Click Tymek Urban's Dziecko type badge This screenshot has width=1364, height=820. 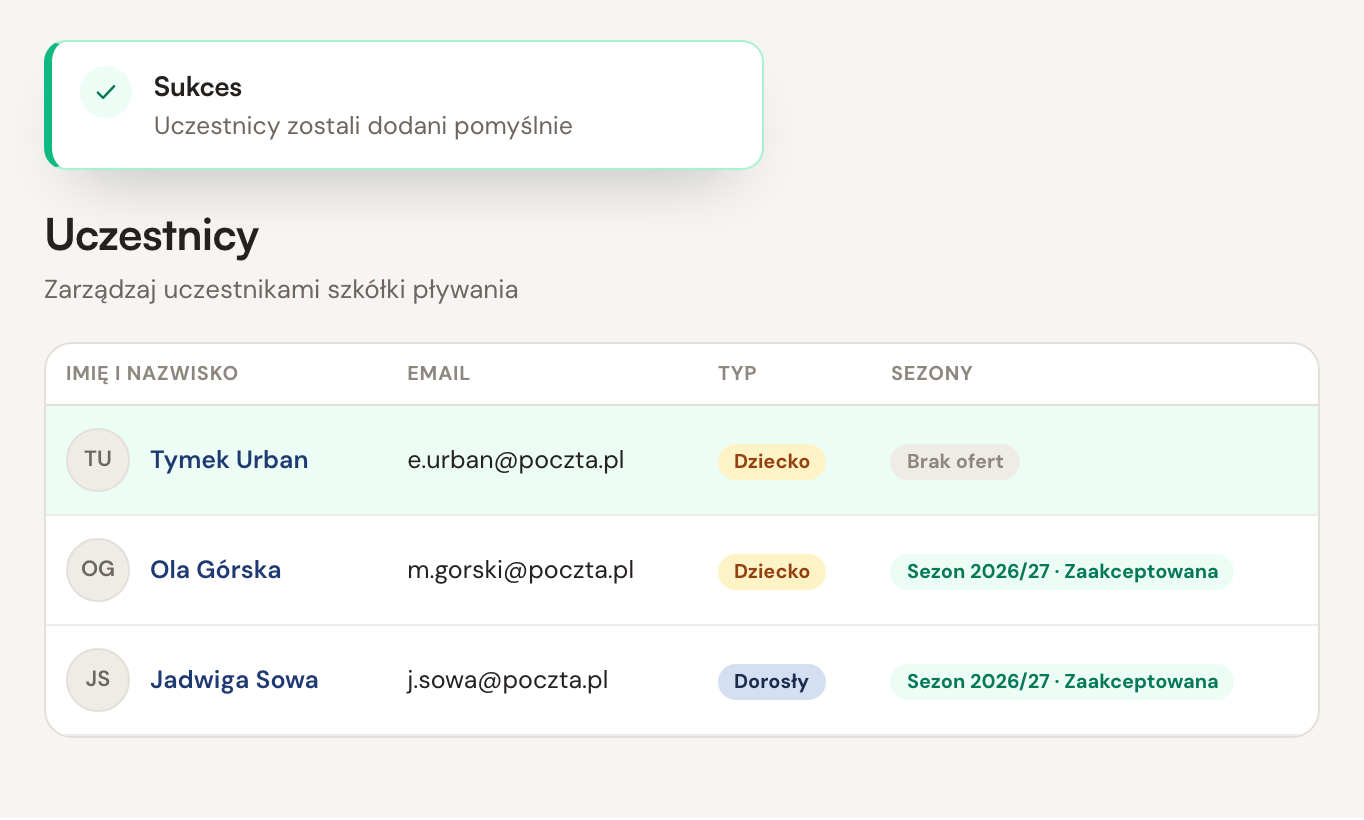pyautogui.click(x=772, y=462)
